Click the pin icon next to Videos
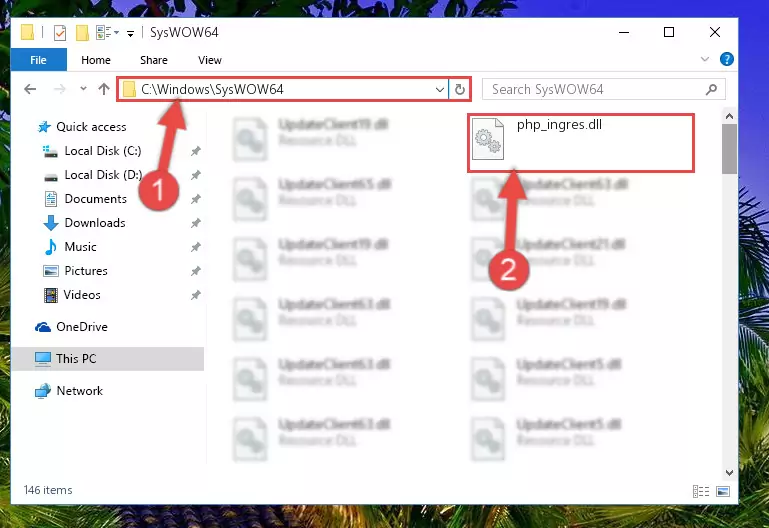Viewport: 769px width, 528px height. (x=196, y=295)
